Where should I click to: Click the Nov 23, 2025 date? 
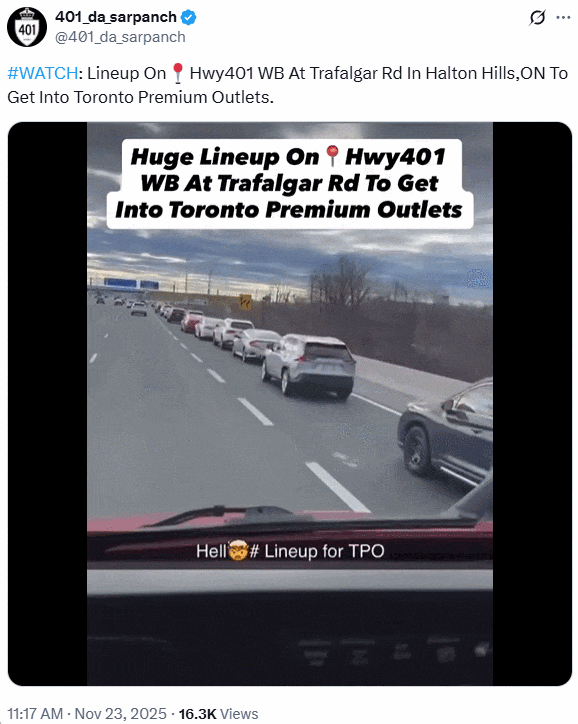pos(120,713)
